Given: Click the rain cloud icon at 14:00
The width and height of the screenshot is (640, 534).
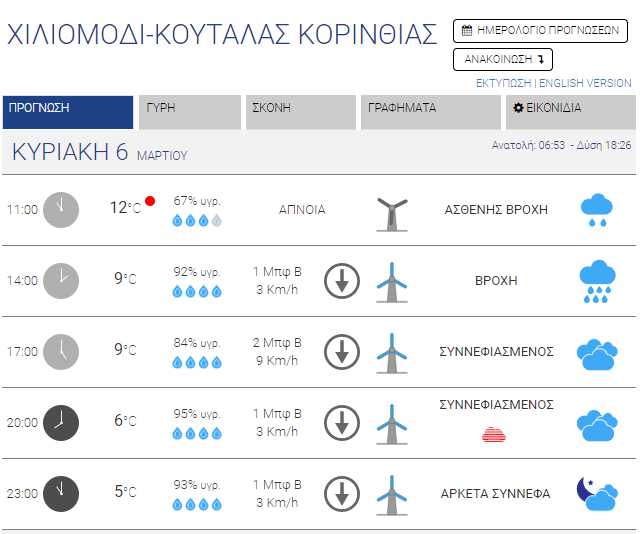Looking at the screenshot, I should tap(597, 281).
